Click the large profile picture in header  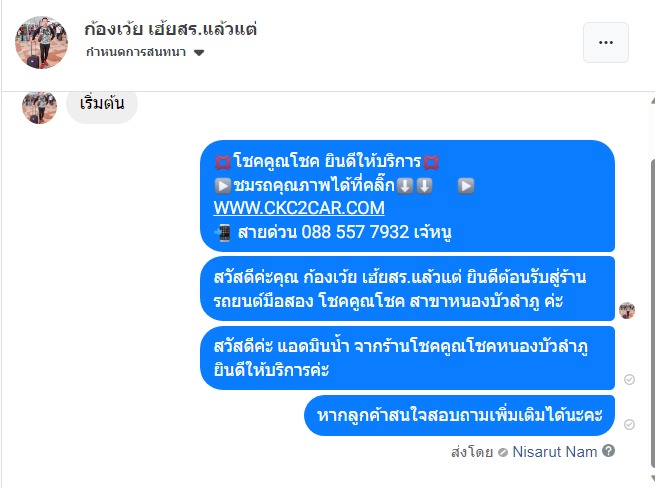[41, 43]
